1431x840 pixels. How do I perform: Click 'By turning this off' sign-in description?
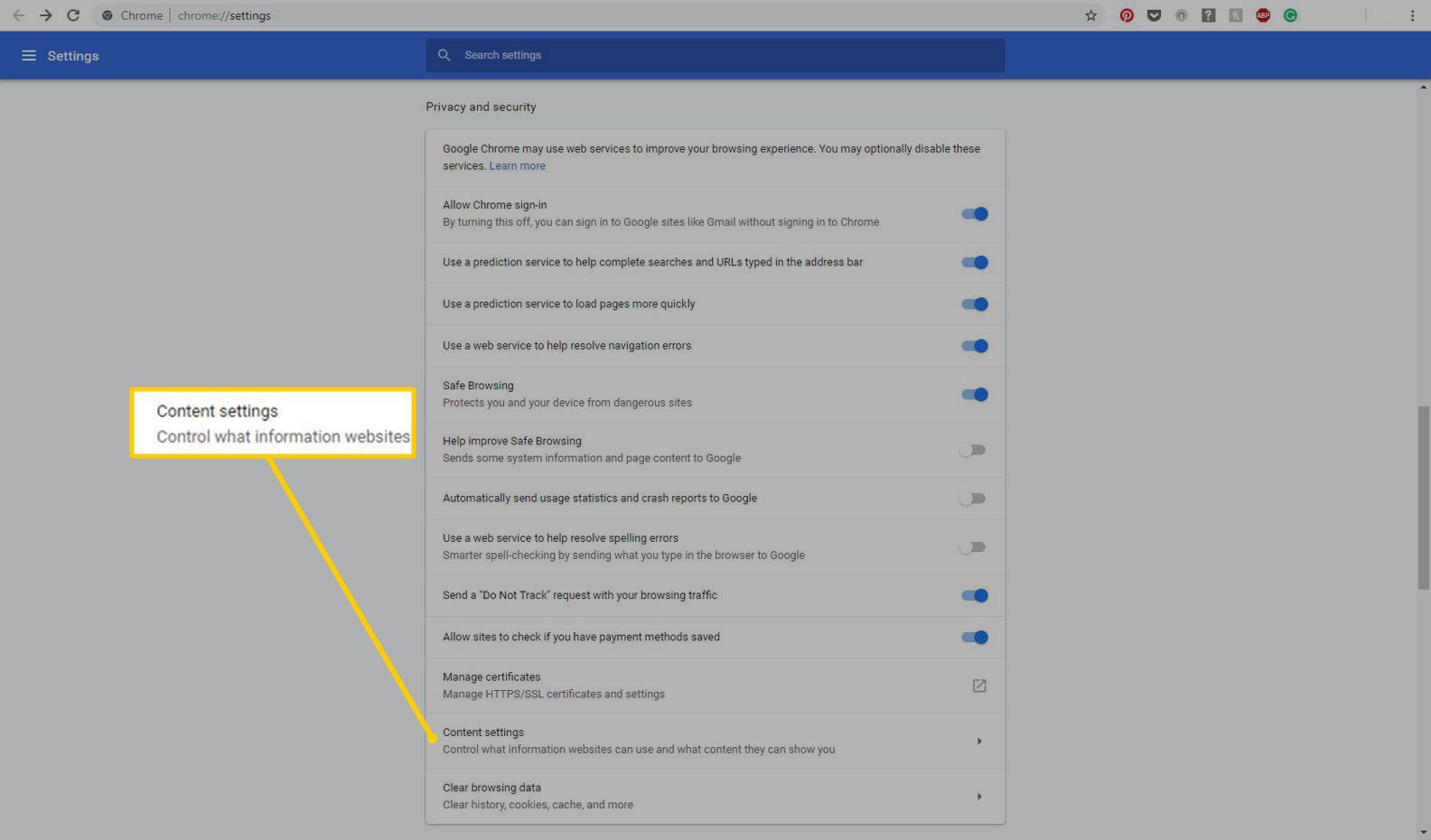tap(660, 222)
